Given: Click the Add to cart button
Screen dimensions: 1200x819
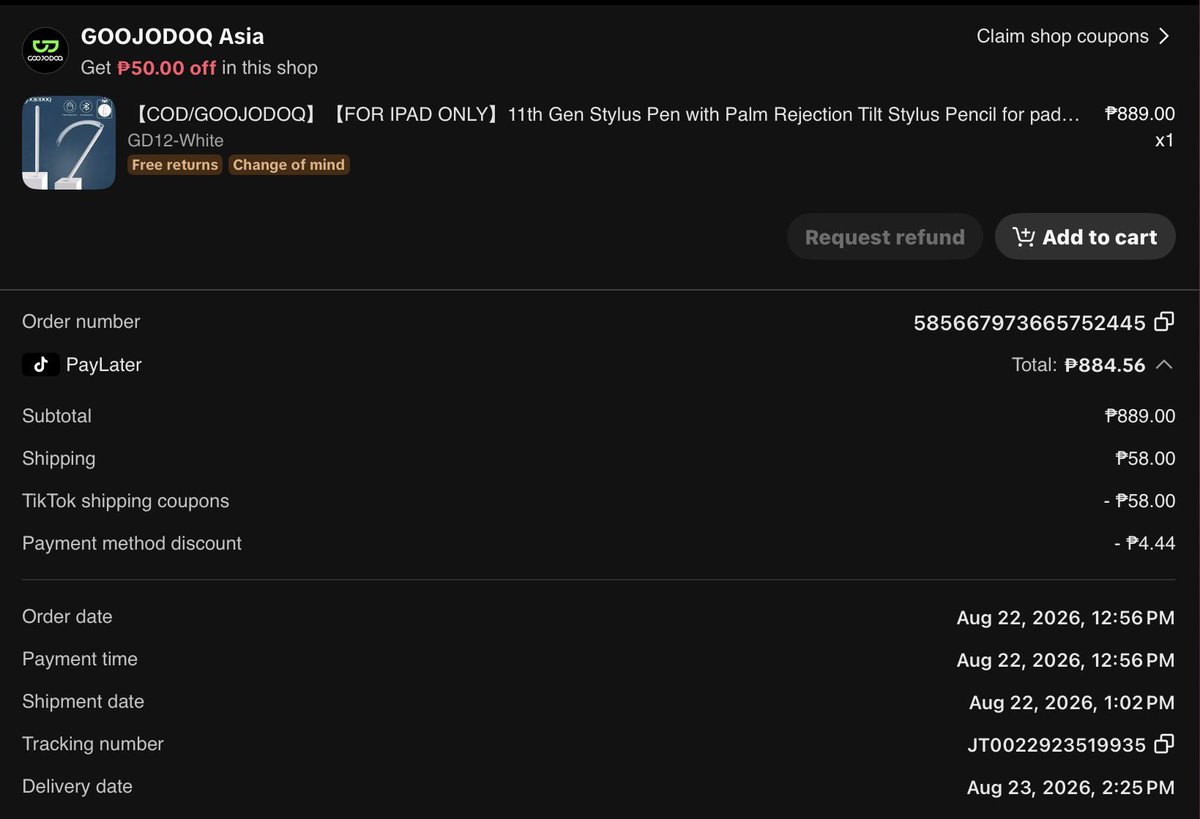Looking at the screenshot, I should tap(1085, 237).
